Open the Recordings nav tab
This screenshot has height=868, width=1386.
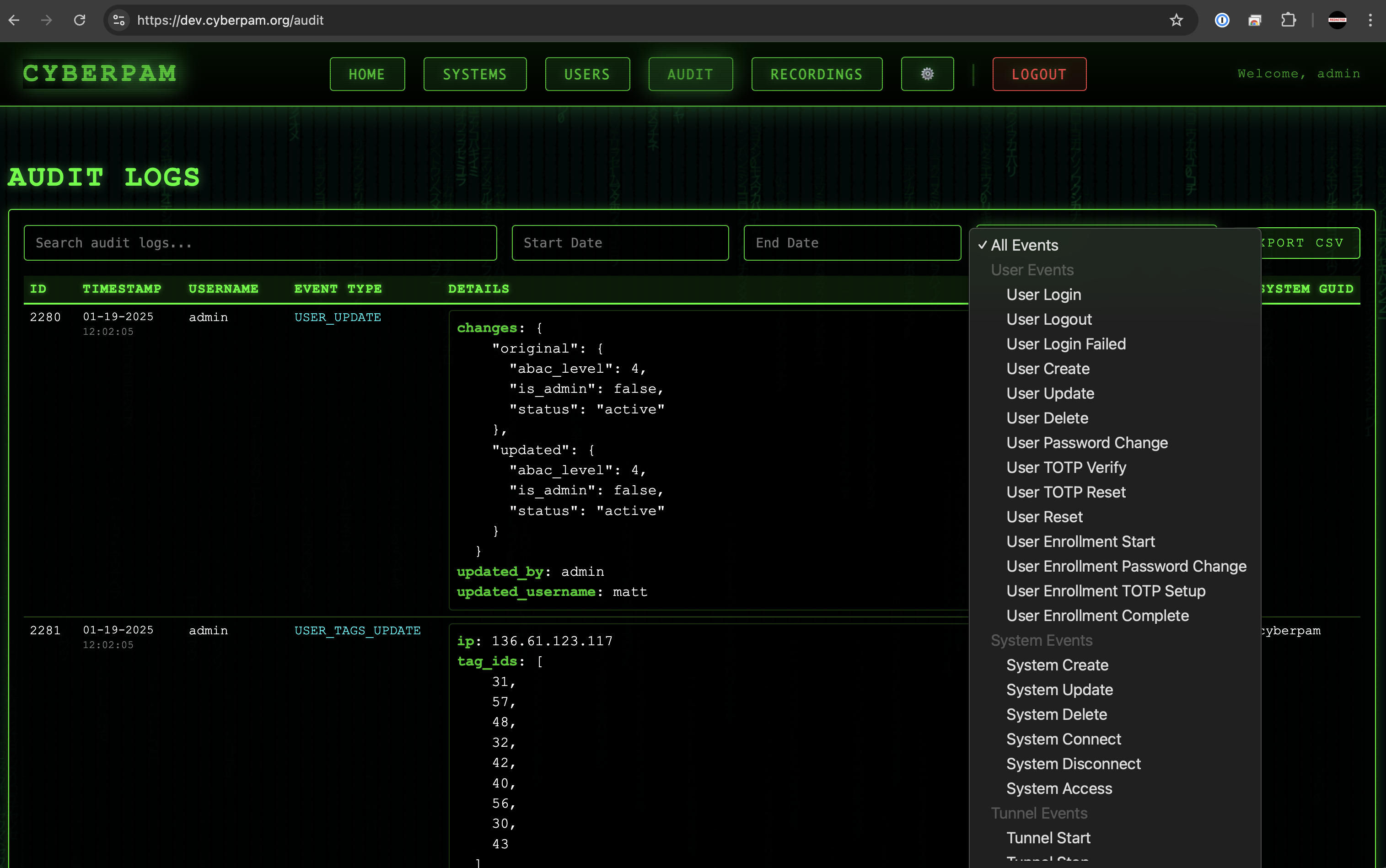(x=816, y=74)
